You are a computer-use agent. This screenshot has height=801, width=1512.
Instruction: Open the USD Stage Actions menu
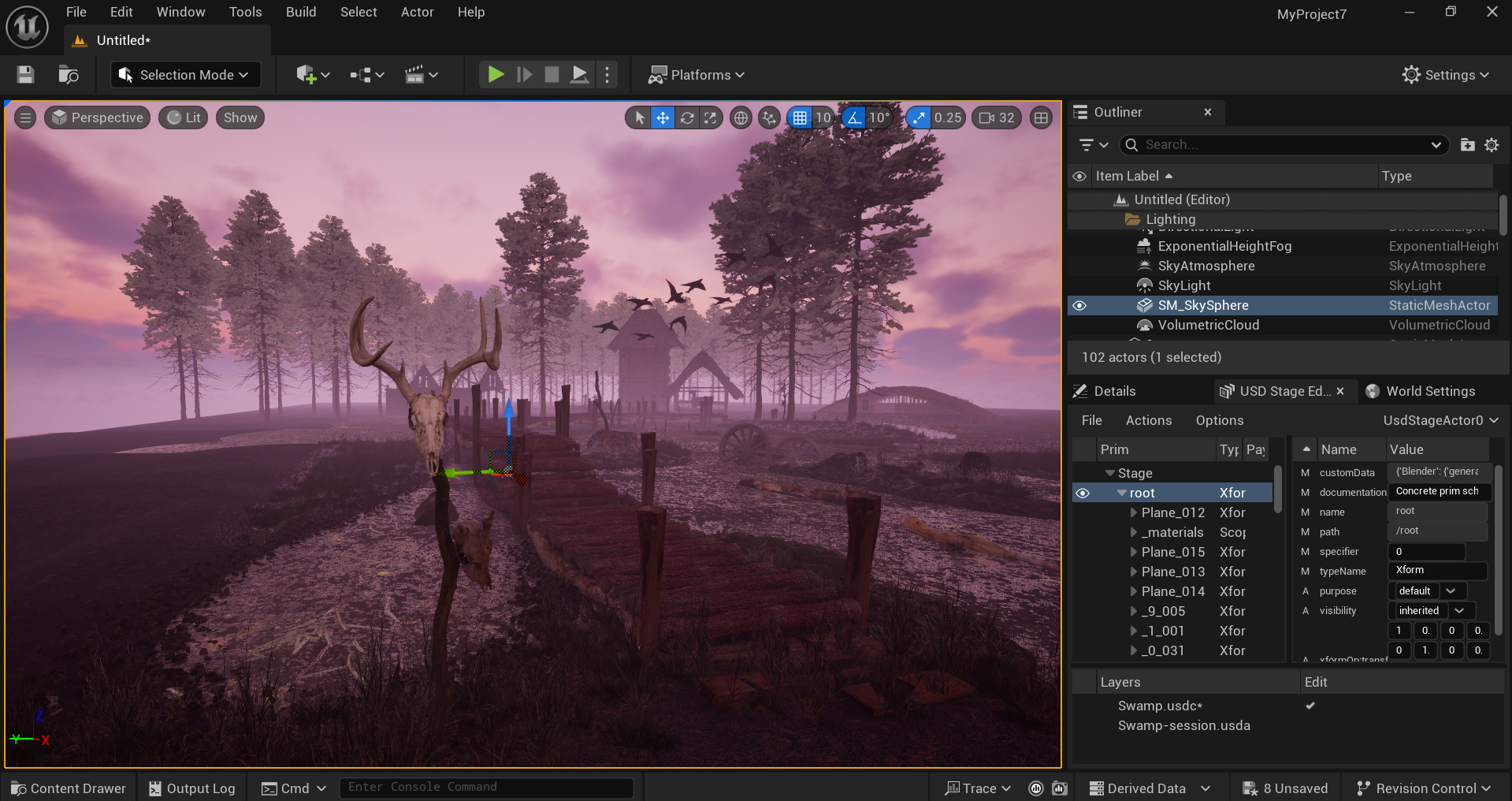1149,420
